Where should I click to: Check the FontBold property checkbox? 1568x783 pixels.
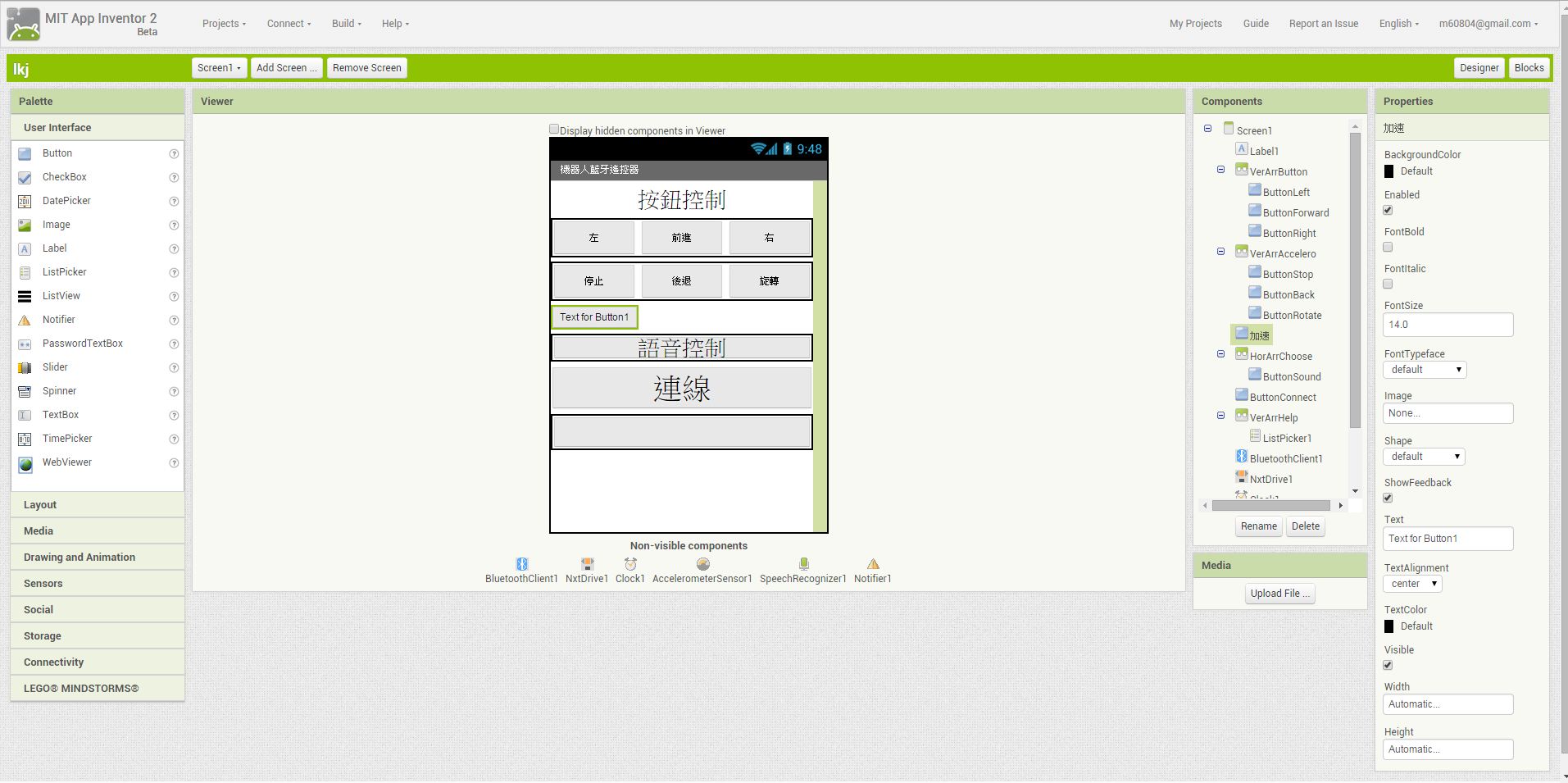pos(1388,247)
